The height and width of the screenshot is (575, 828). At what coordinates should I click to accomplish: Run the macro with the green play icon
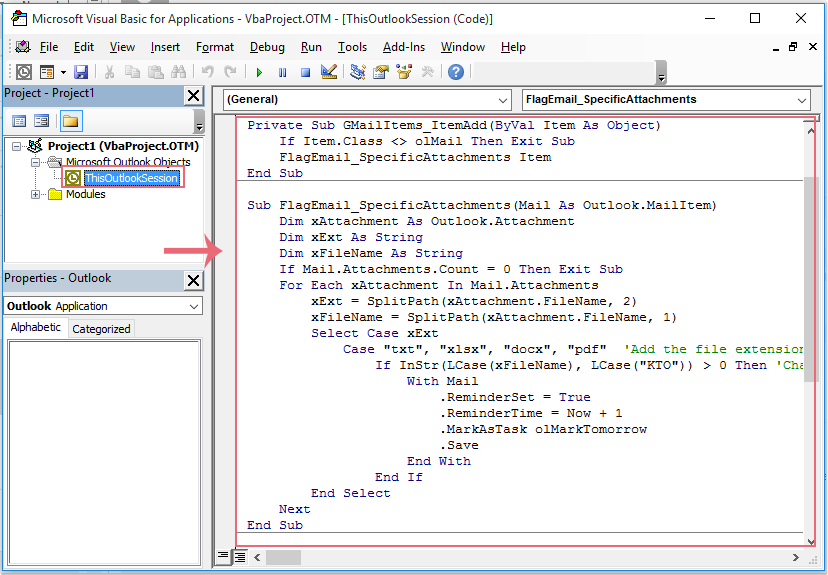pos(259,72)
